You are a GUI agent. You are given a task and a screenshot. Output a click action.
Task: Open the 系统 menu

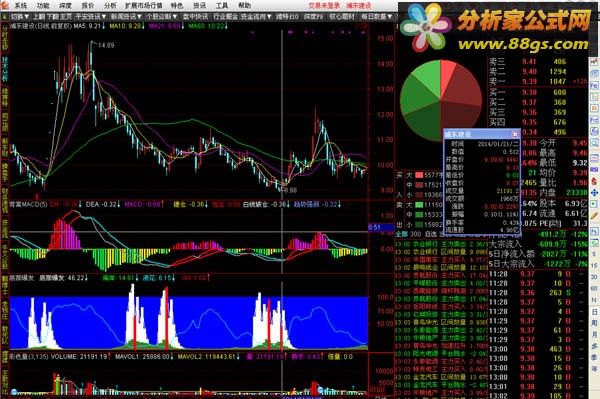(x=21, y=6)
